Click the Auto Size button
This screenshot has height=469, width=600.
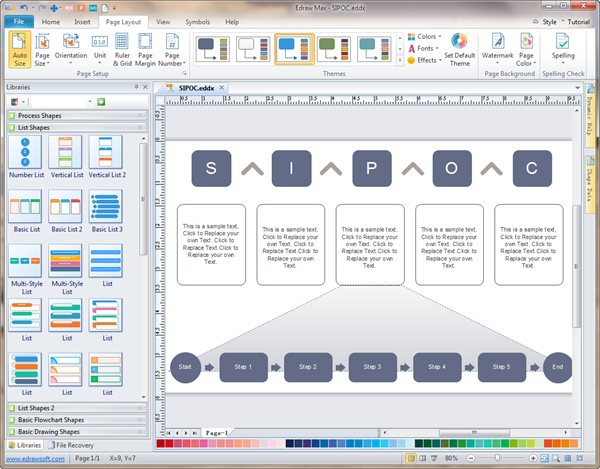click(x=20, y=50)
